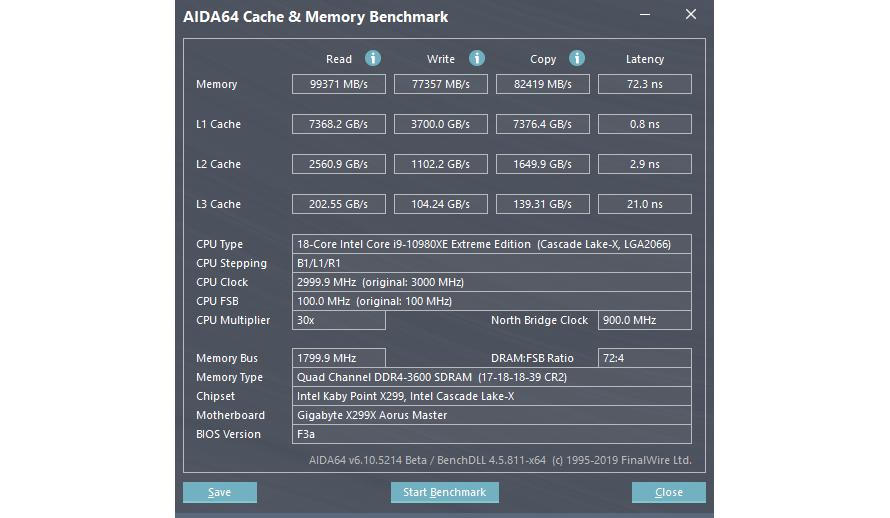
Task: Select L2 Cache read 2560.9 GB/s
Action: [339, 164]
